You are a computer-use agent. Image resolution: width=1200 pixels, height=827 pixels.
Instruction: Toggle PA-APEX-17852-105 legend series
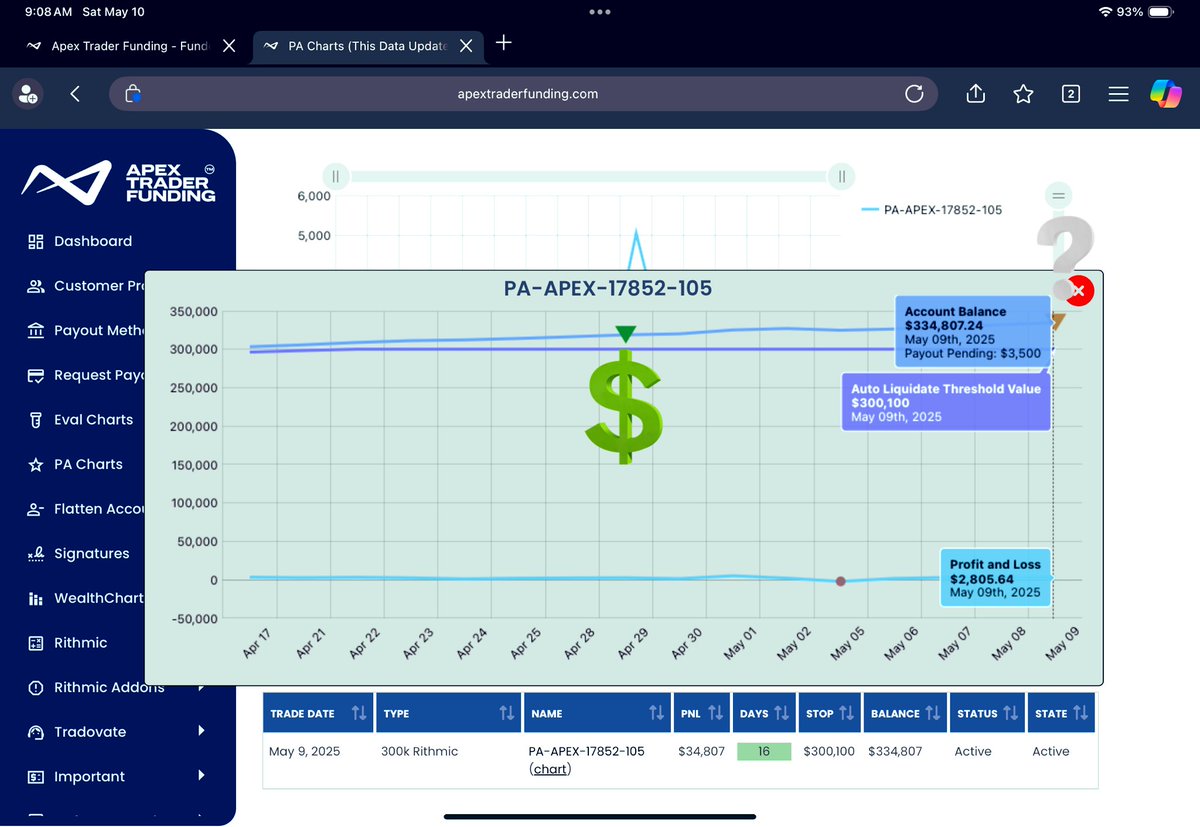tap(931, 210)
